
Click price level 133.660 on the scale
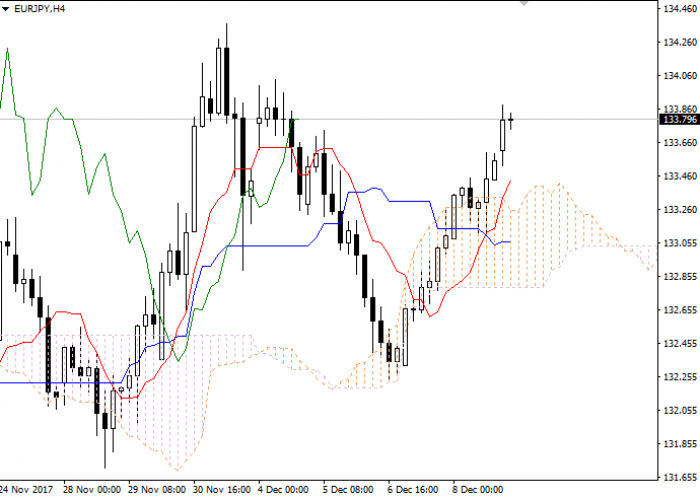(680, 142)
